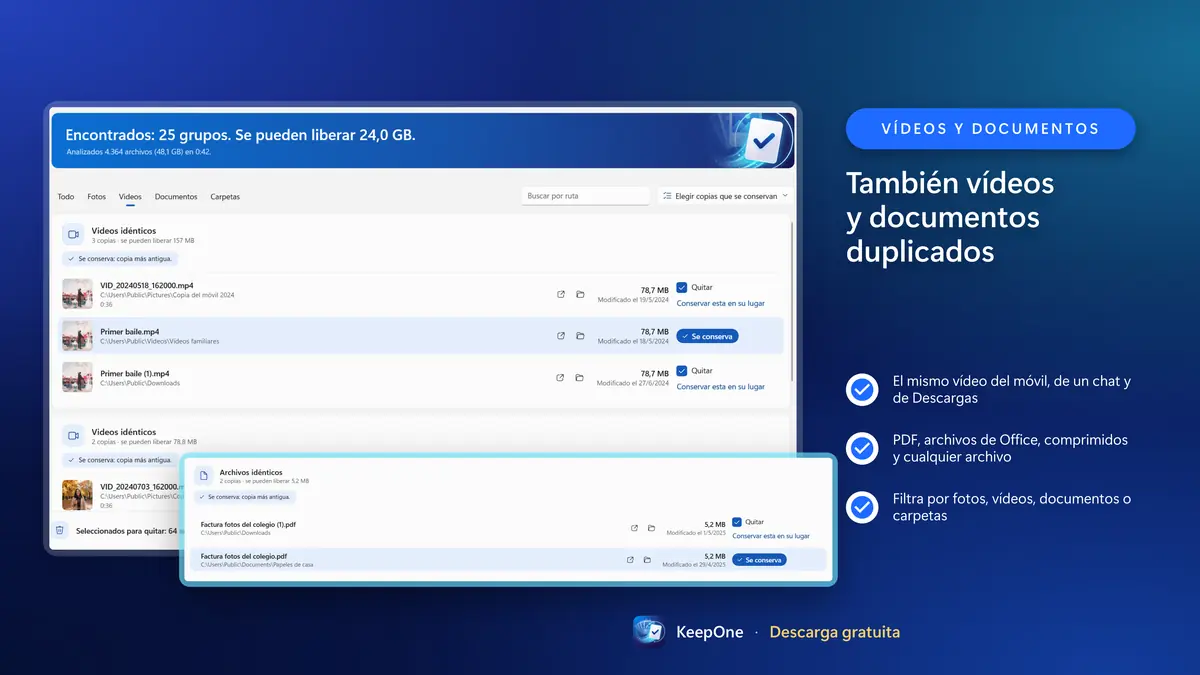
Task: Select the Vídeos tab
Action: click(130, 197)
